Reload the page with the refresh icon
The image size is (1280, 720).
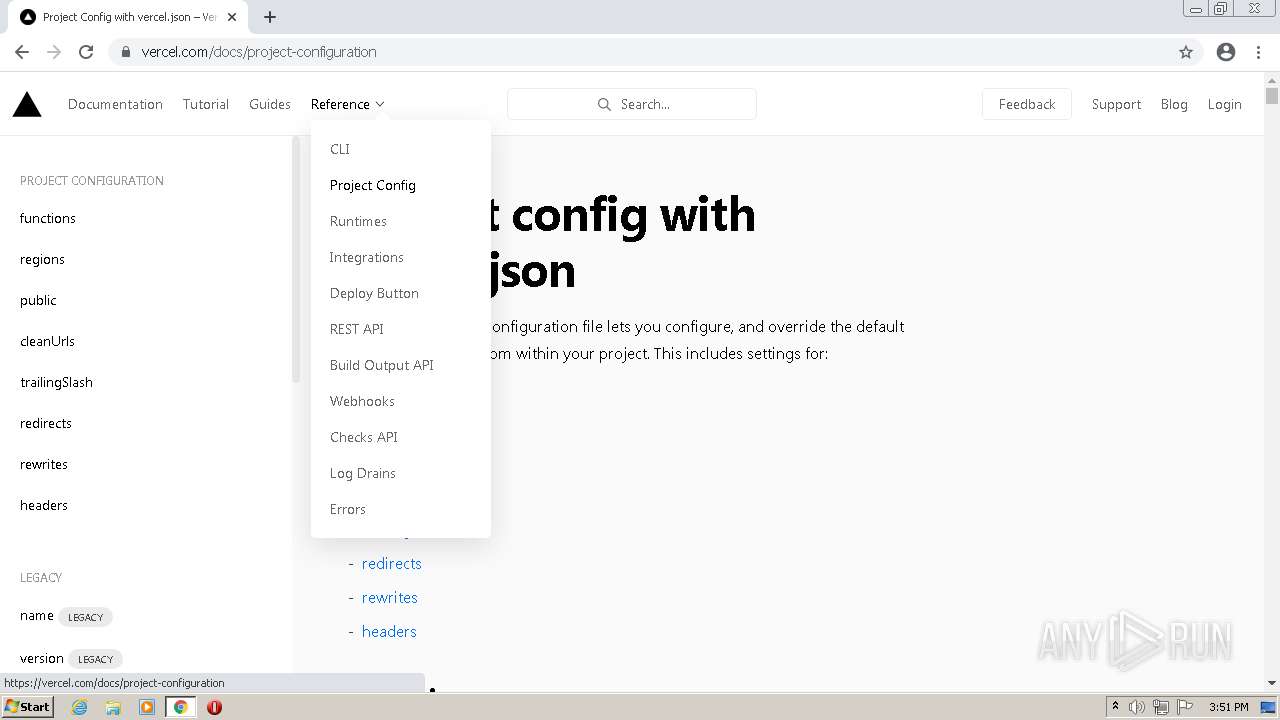click(86, 52)
